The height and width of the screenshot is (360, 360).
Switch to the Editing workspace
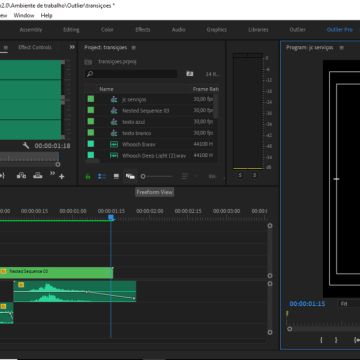pyautogui.click(x=71, y=30)
